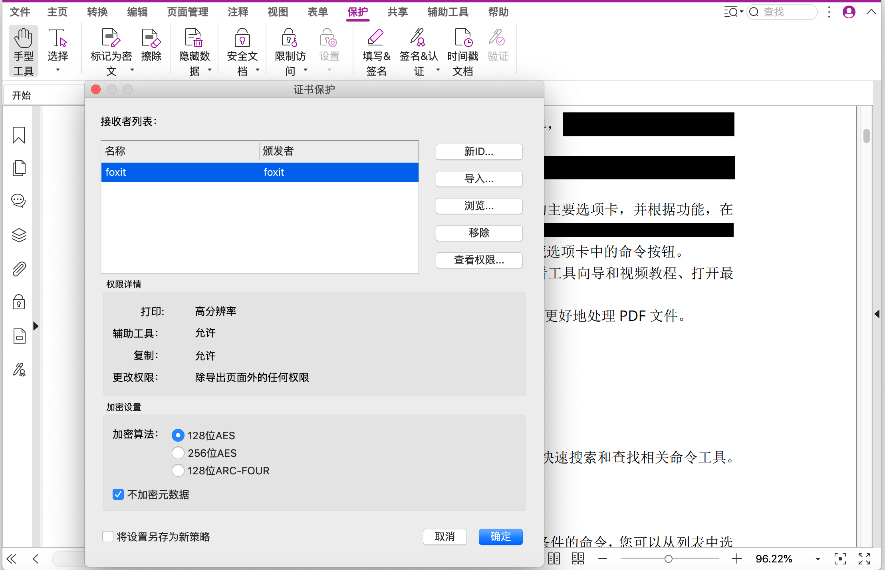The width and height of the screenshot is (885, 570).
Task: Click the zoom out minus icon
Action: tap(603, 559)
